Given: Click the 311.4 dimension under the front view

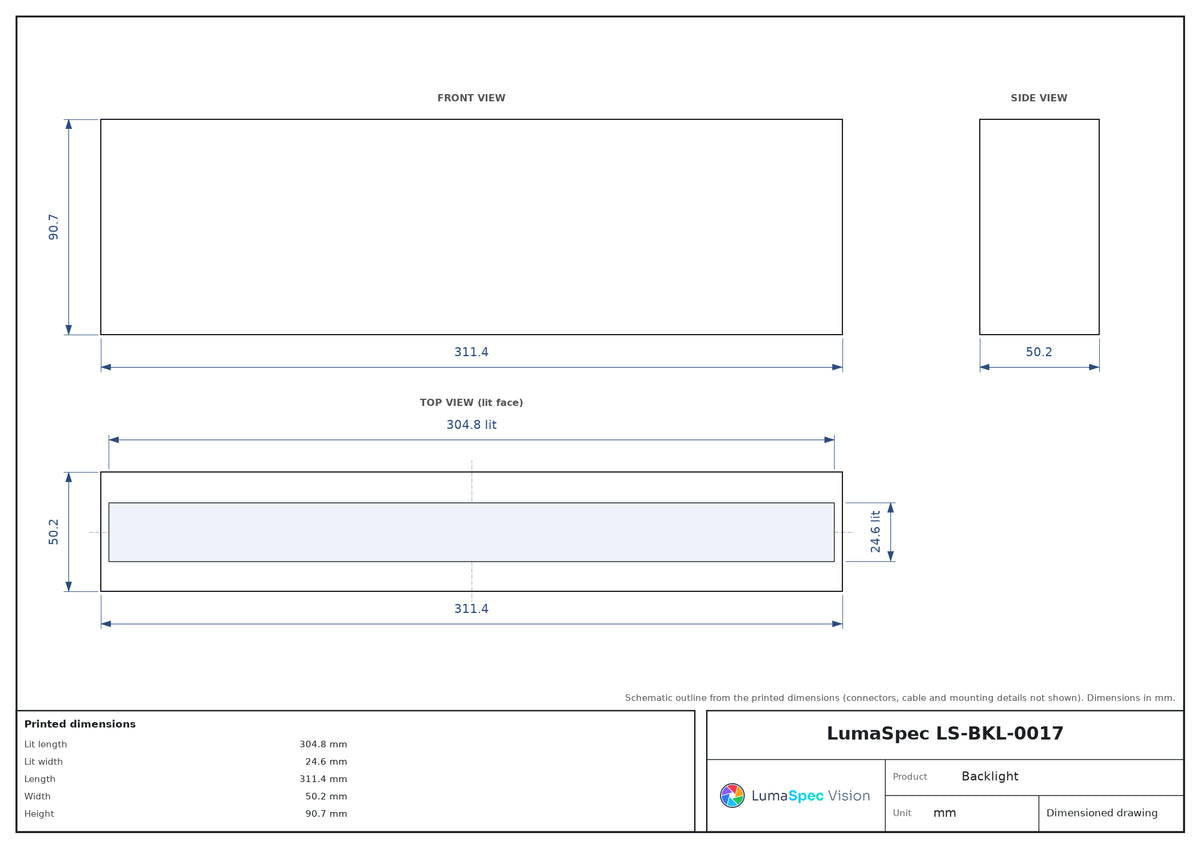Looking at the screenshot, I should tap(471, 352).
